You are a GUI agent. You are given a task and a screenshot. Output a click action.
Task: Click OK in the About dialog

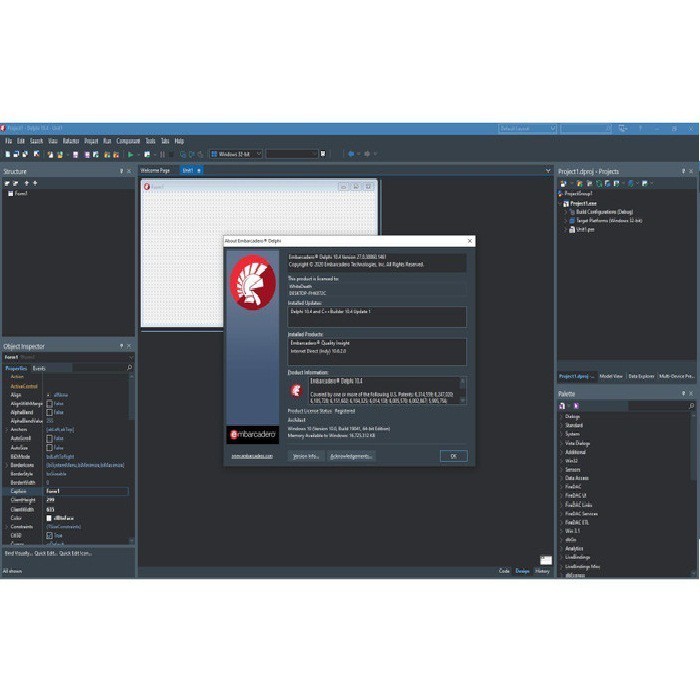coord(454,456)
